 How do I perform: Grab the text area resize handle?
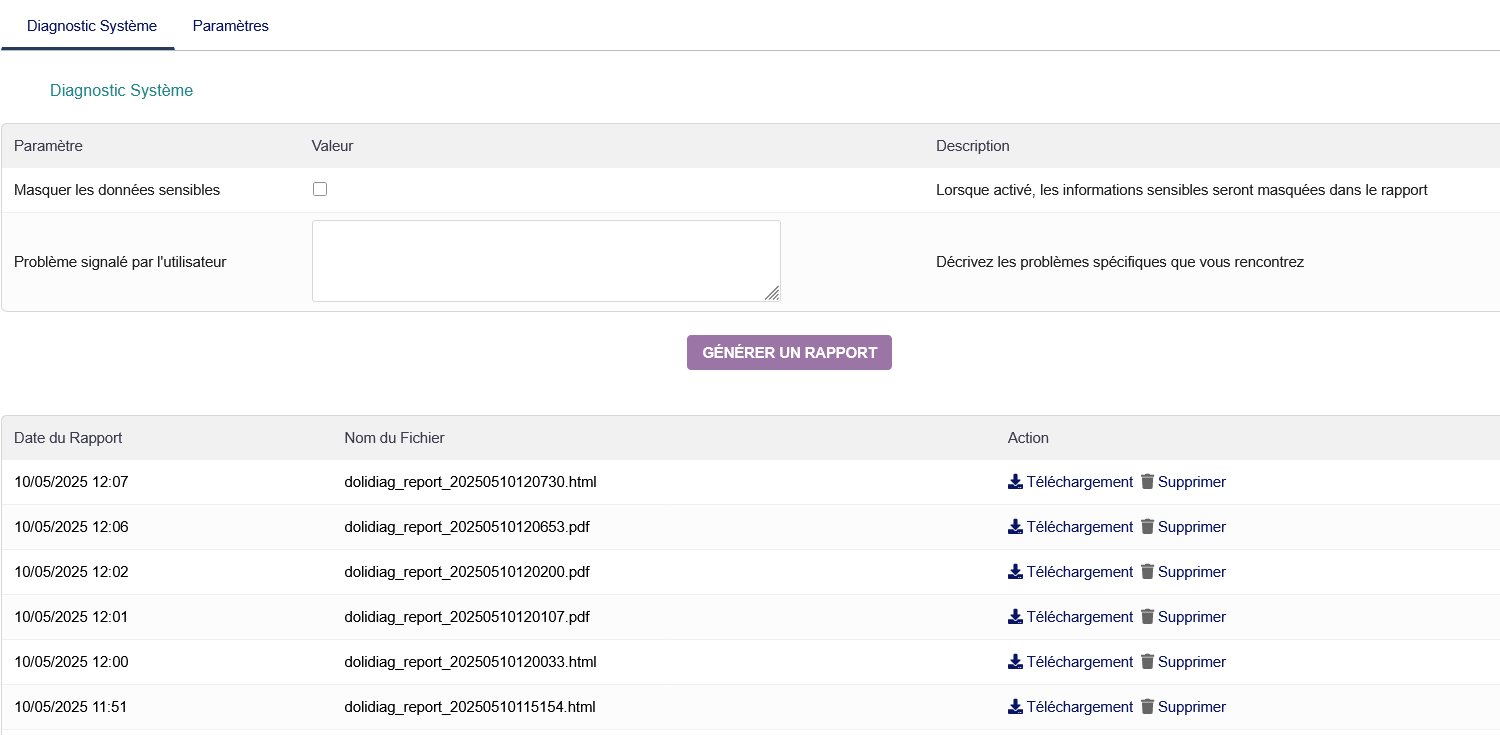coord(772,294)
